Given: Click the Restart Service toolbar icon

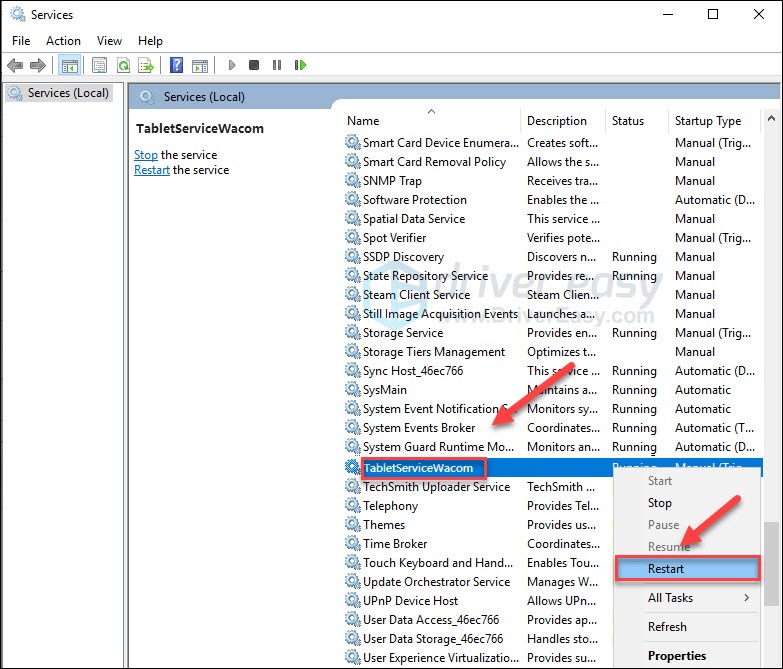Looking at the screenshot, I should (300, 65).
